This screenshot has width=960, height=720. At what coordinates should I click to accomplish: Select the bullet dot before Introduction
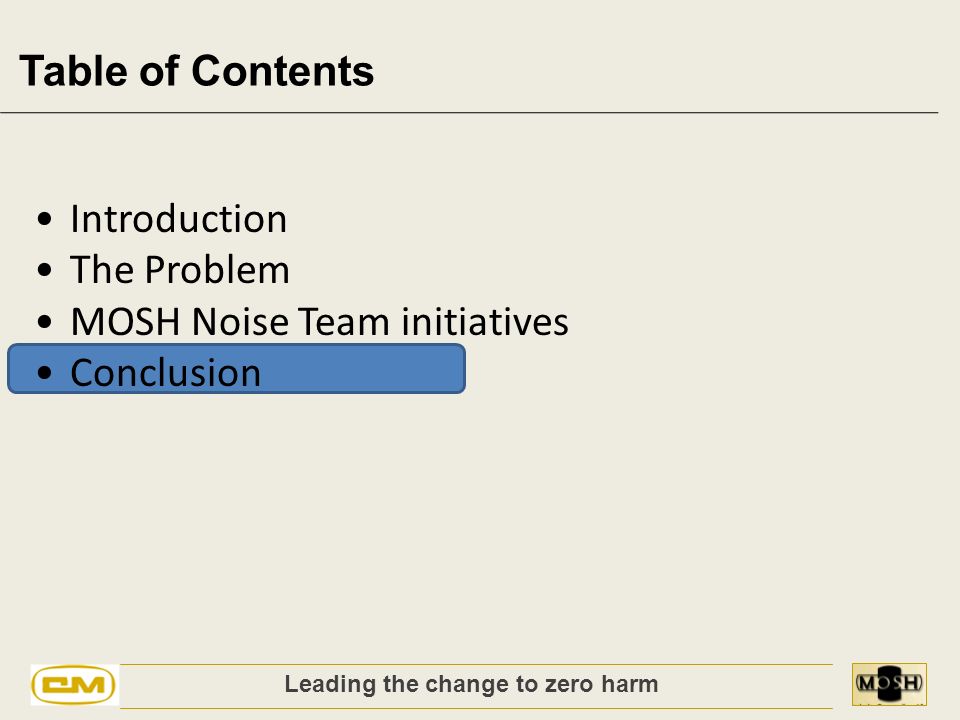pyautogui.click(x=44, y=219)
